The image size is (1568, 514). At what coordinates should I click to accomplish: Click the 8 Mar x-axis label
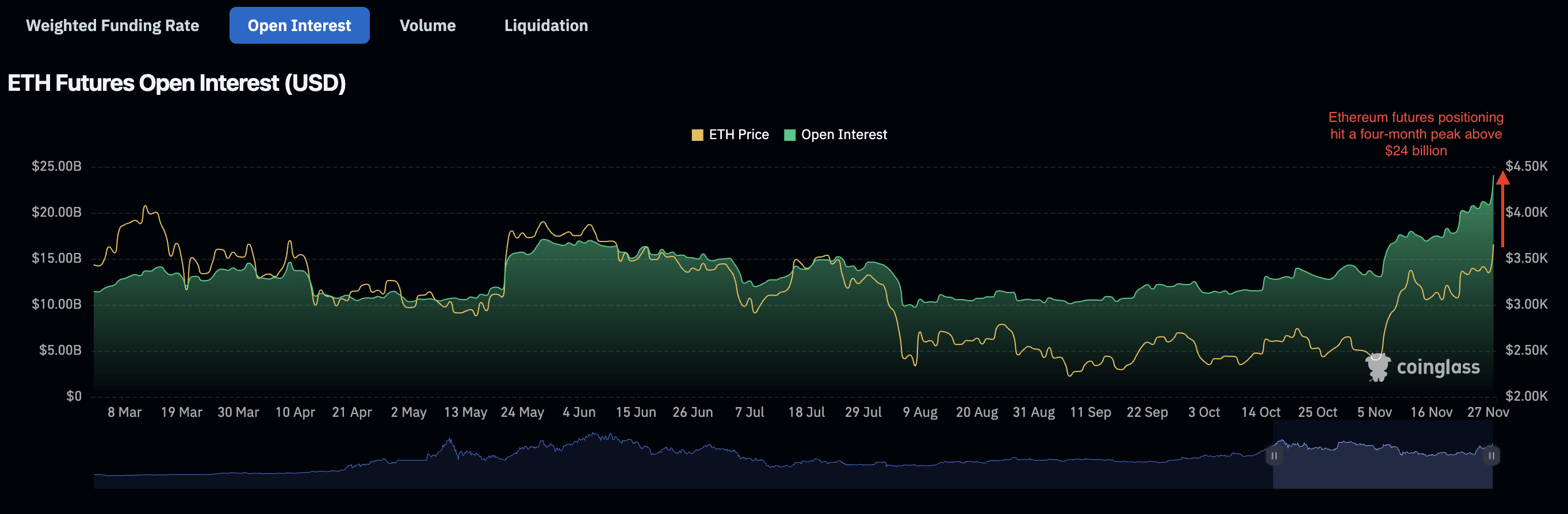125,412
